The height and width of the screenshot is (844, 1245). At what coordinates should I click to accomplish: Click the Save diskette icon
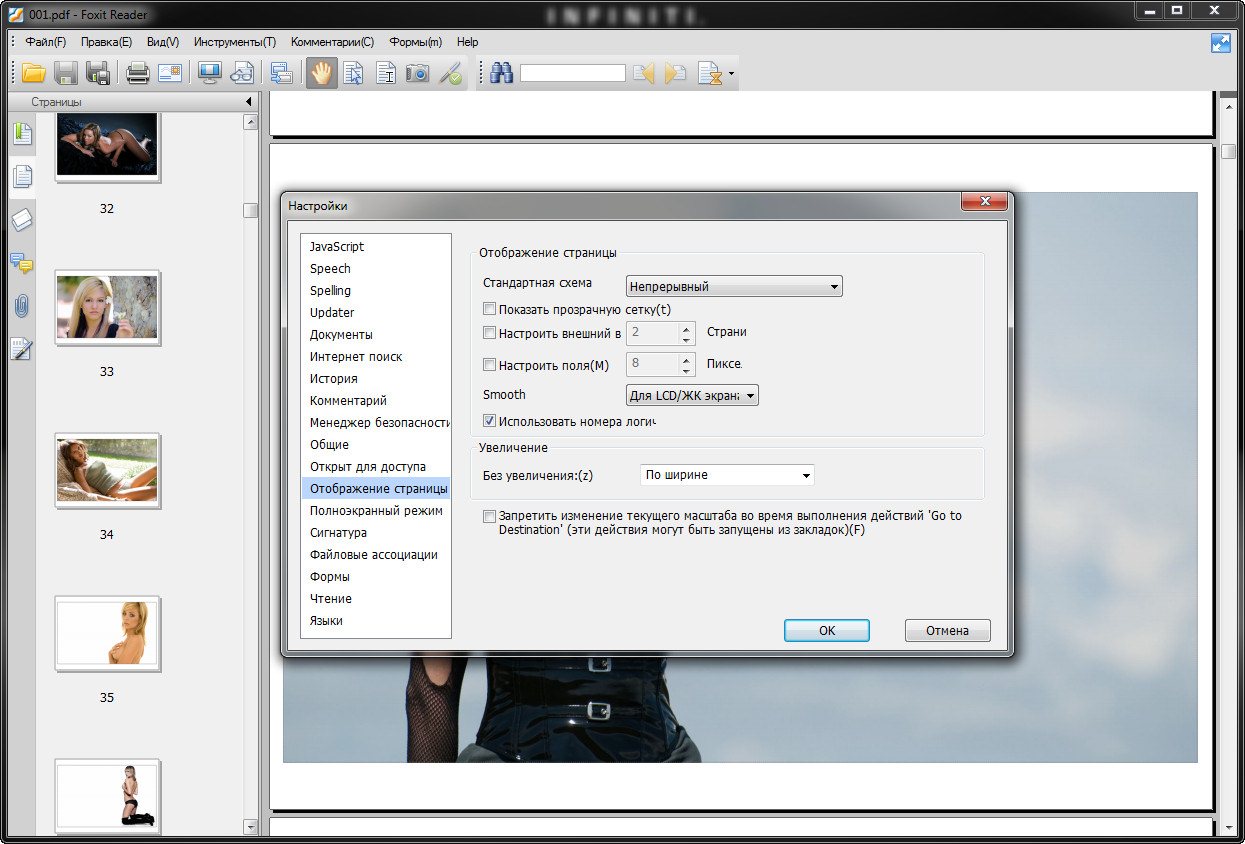click(66, 73)
